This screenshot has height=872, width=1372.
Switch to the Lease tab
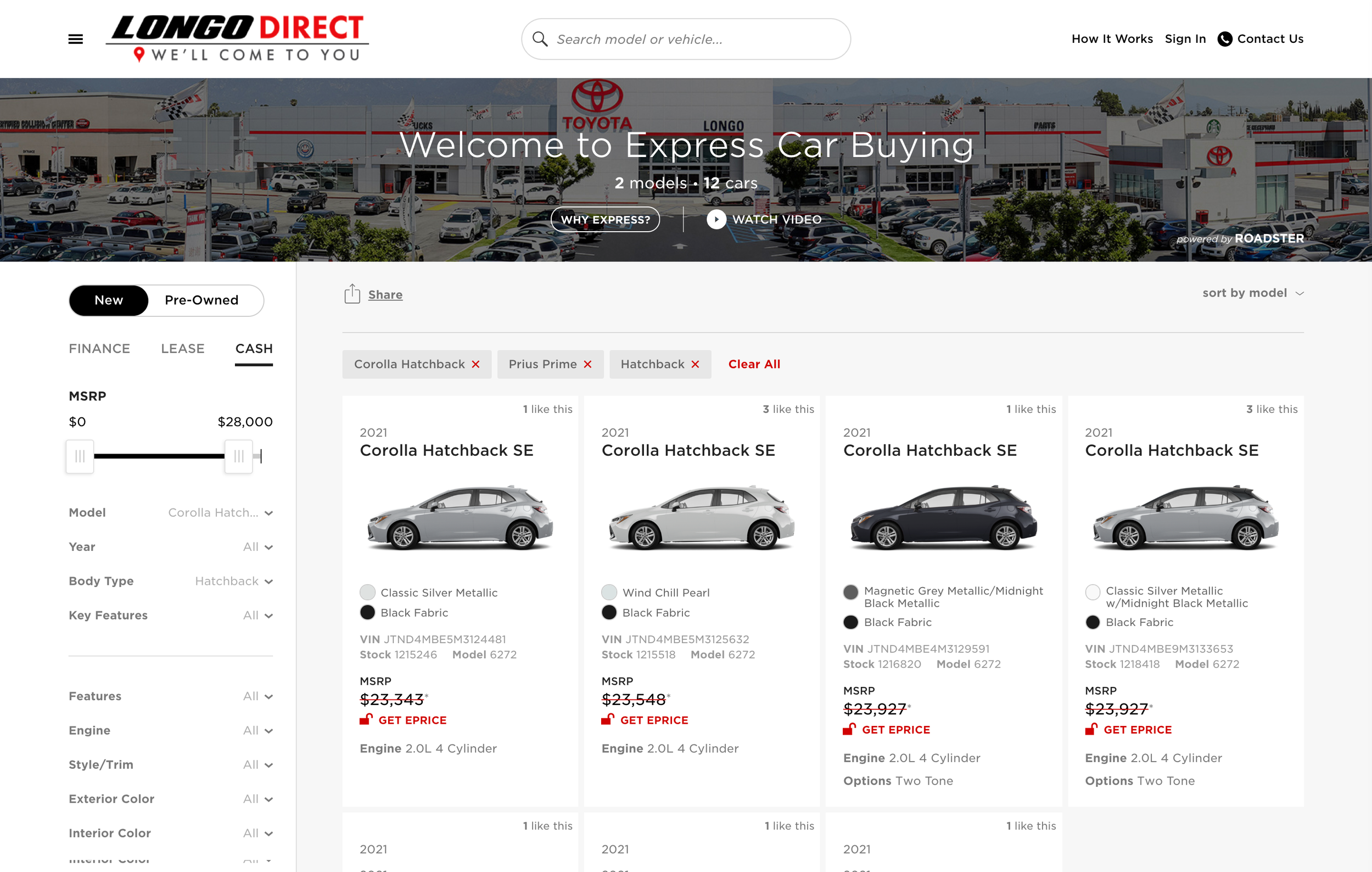click(x=182, y=348)
